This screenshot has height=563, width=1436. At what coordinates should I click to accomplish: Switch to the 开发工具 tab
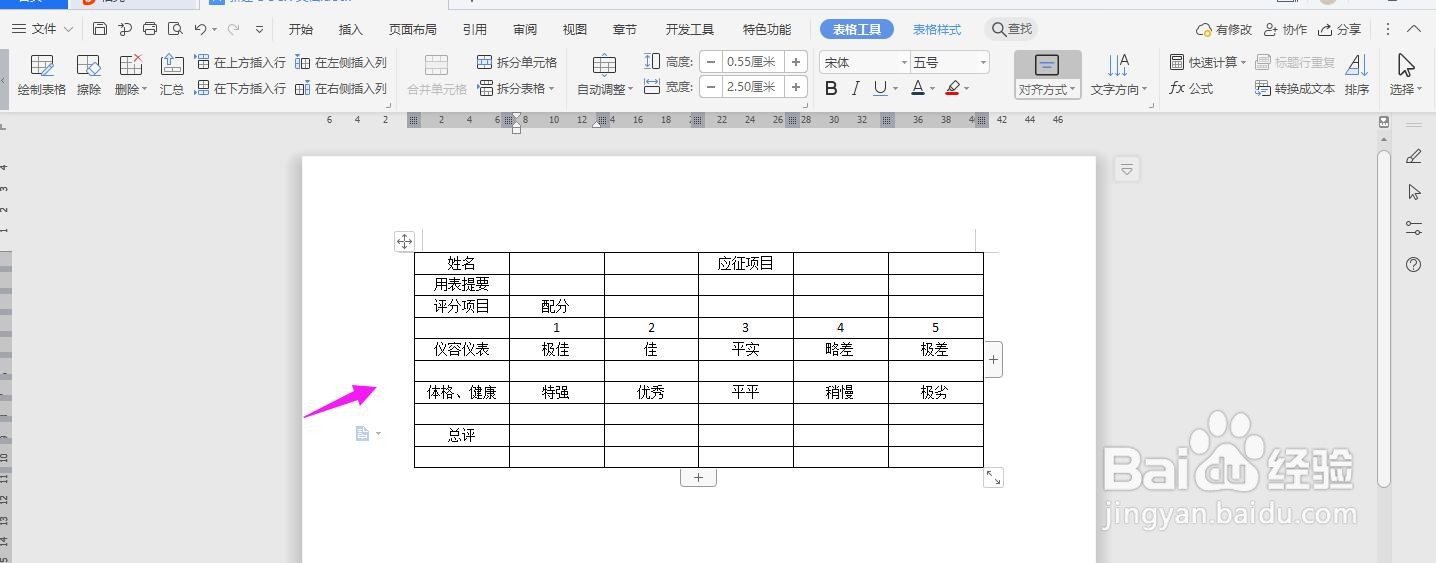[690, 29]
